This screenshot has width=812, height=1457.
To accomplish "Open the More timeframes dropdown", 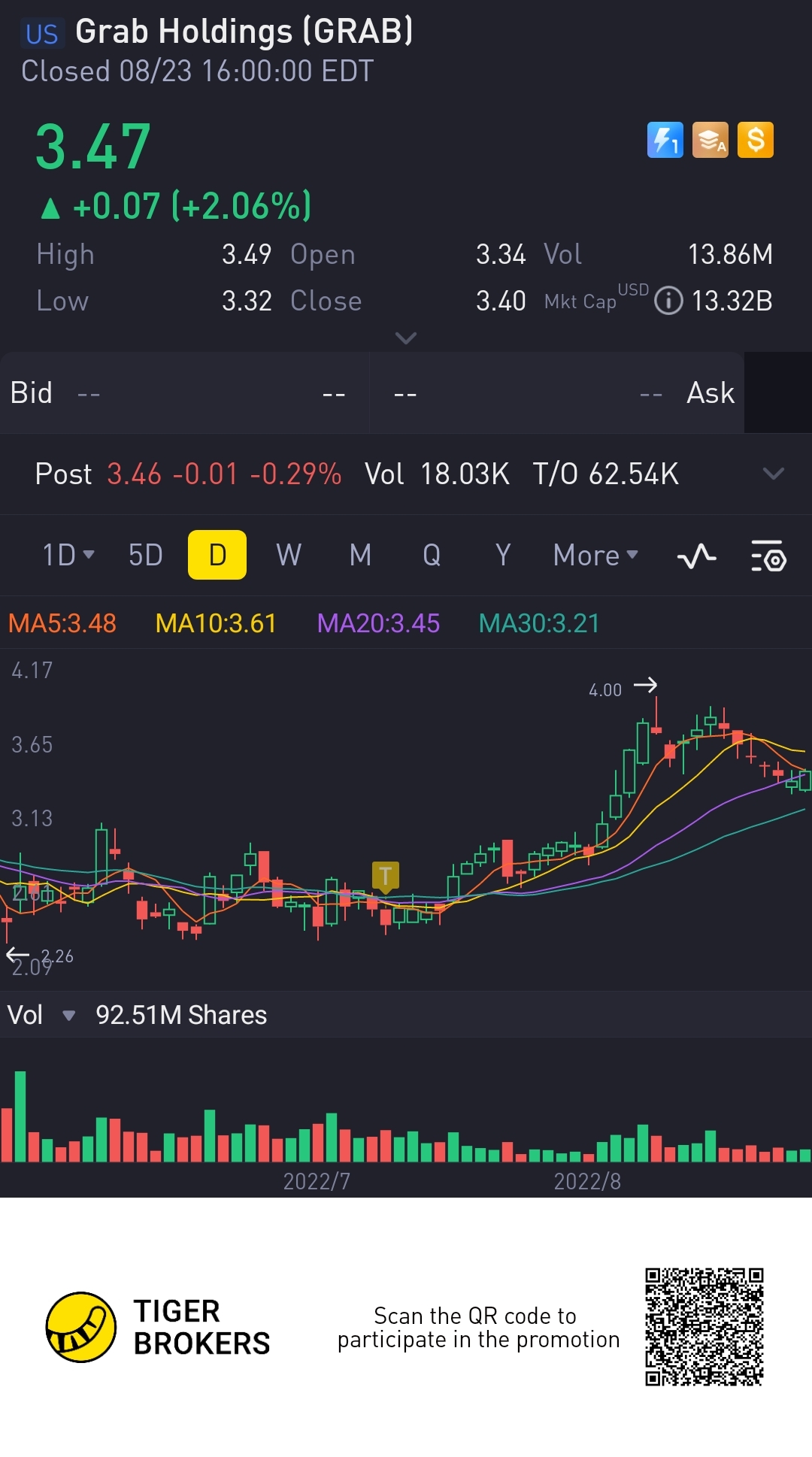I will coord(596,556).
